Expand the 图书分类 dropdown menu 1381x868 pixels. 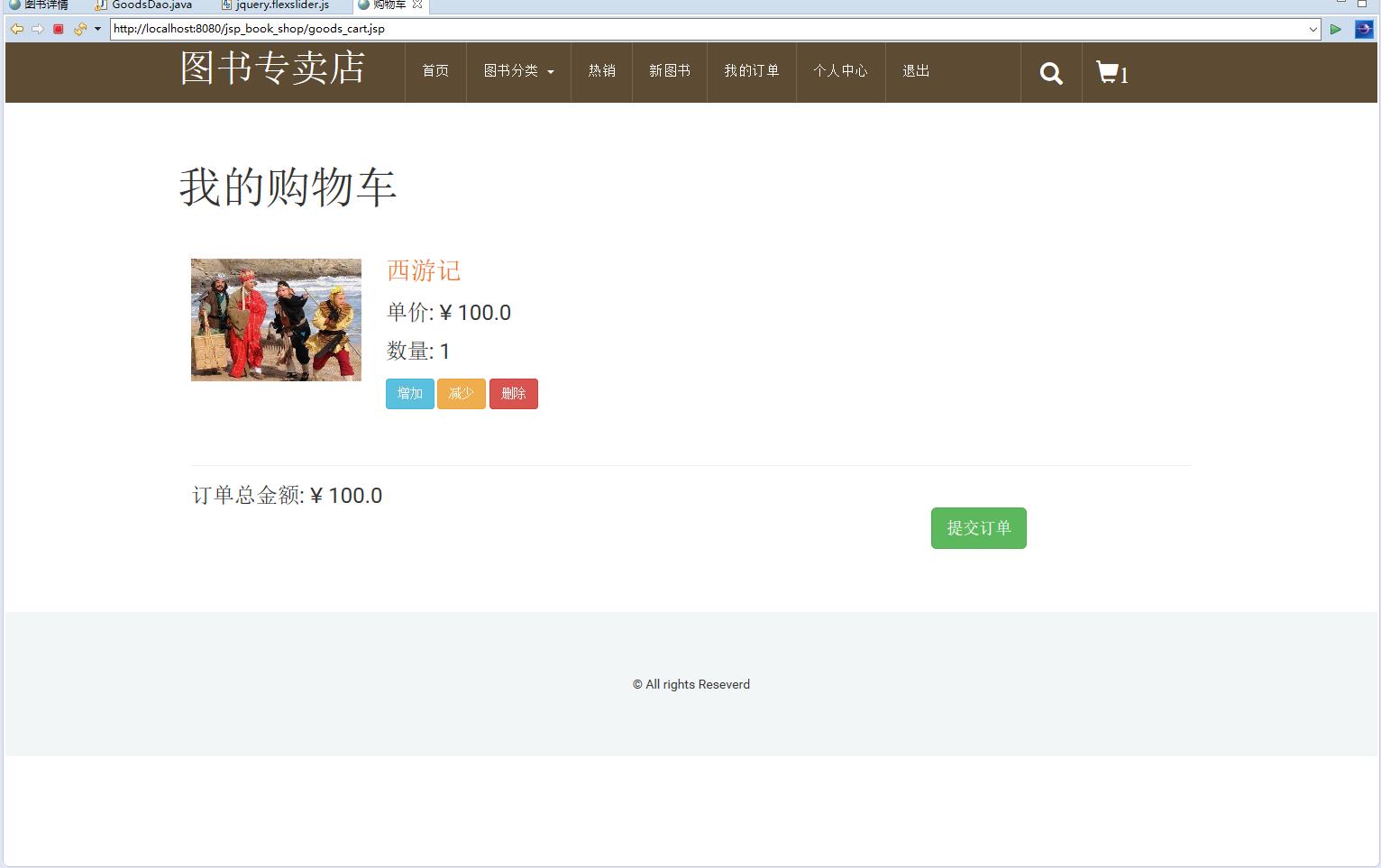(518, 71)
